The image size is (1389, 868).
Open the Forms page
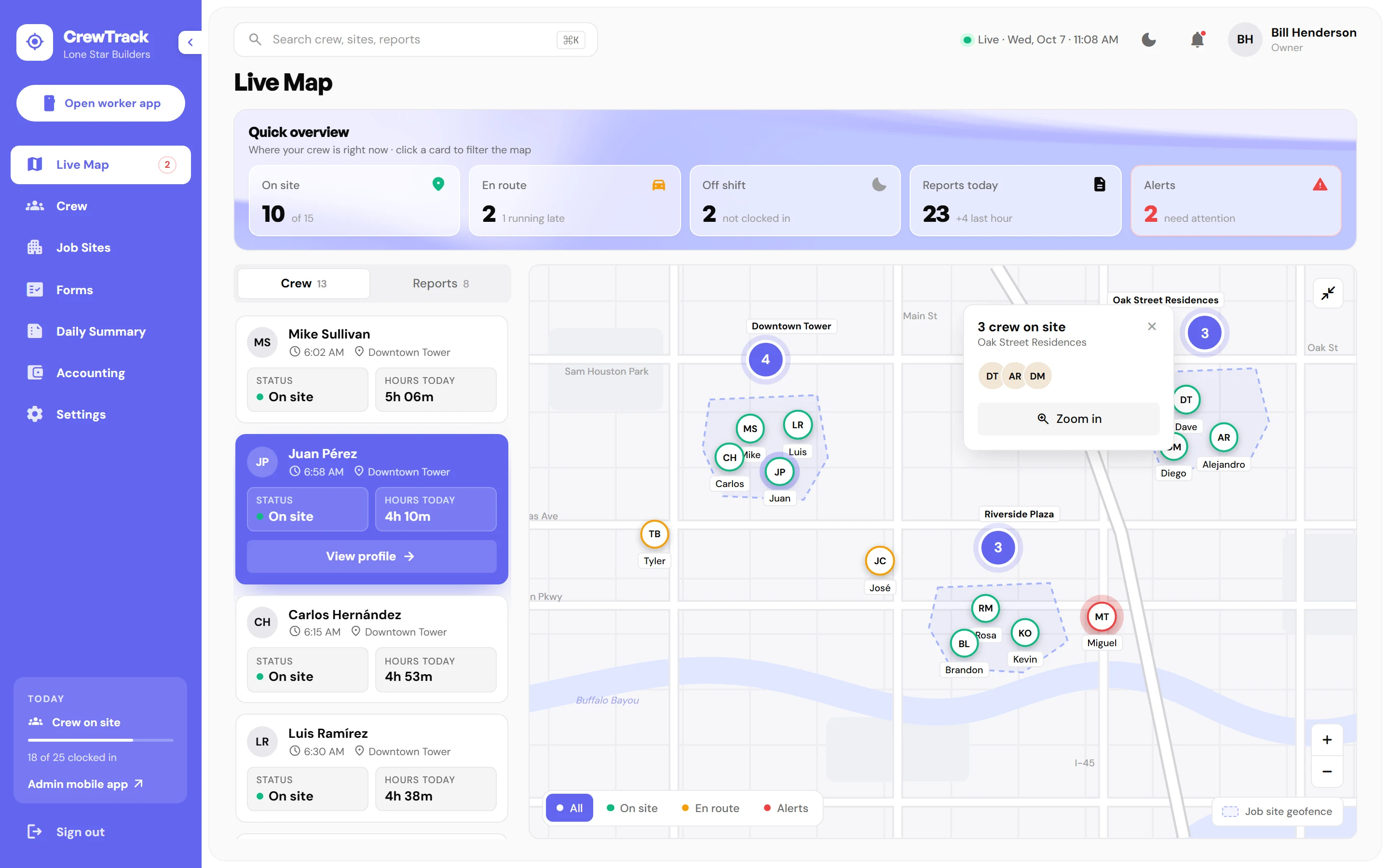click(101, 290)
